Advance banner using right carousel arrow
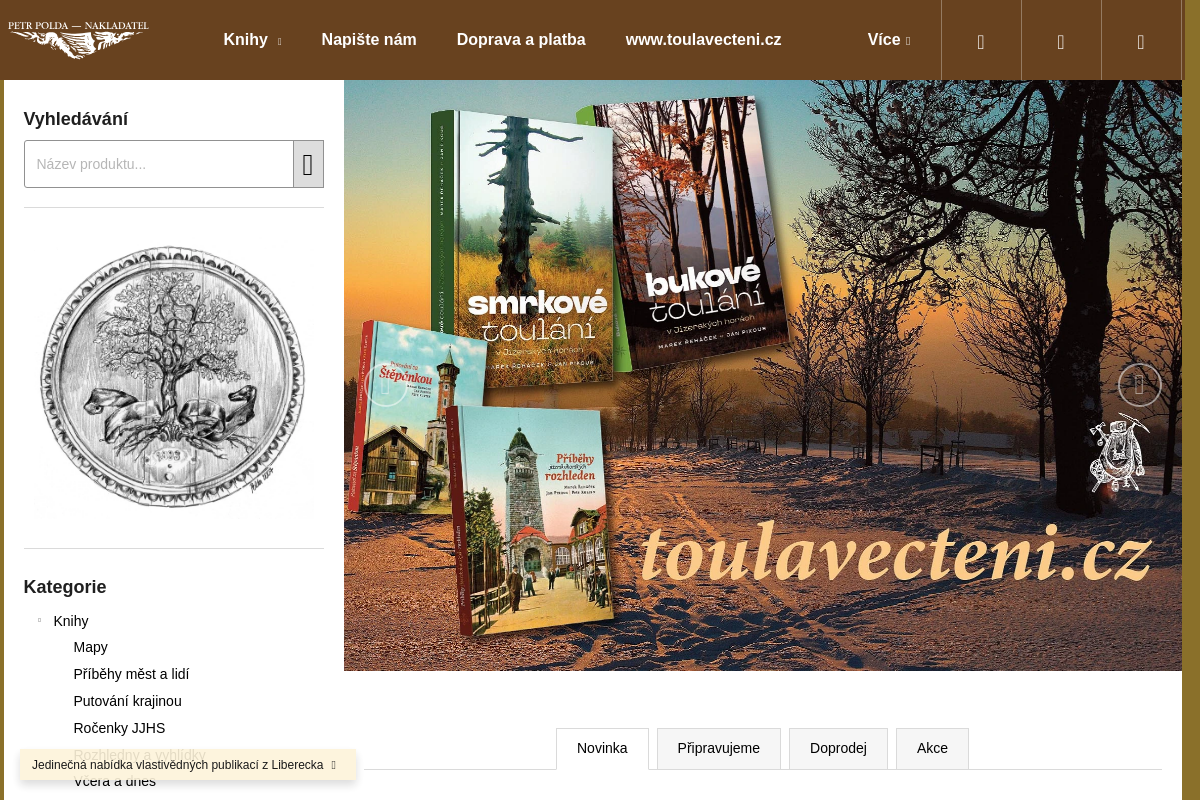 1139,384
